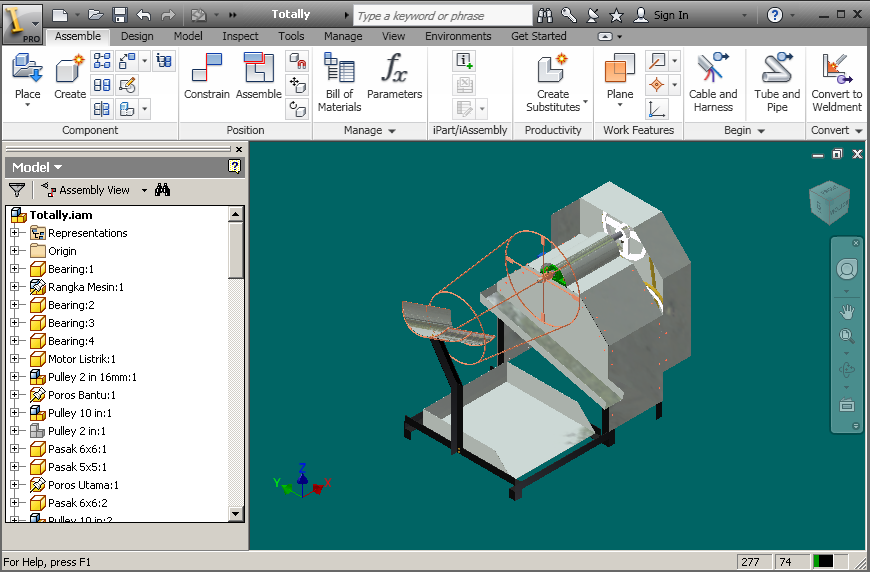
Task: Expand the Motor Listrik:1 node
Action: pyautogui.click(x=15, y=359)
